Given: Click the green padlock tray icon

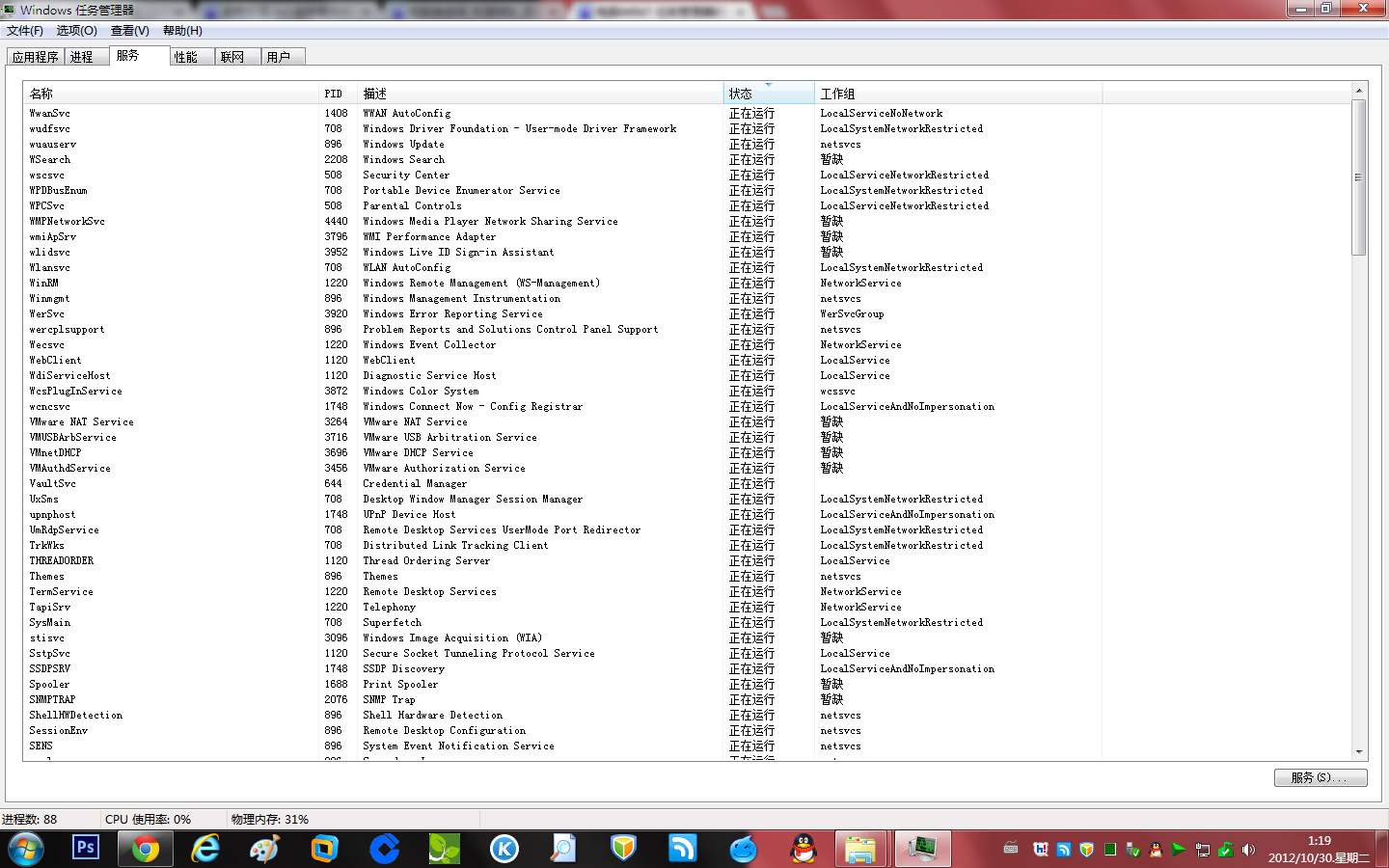Looking at the screenshot, I should click(x=1225, y=850).
